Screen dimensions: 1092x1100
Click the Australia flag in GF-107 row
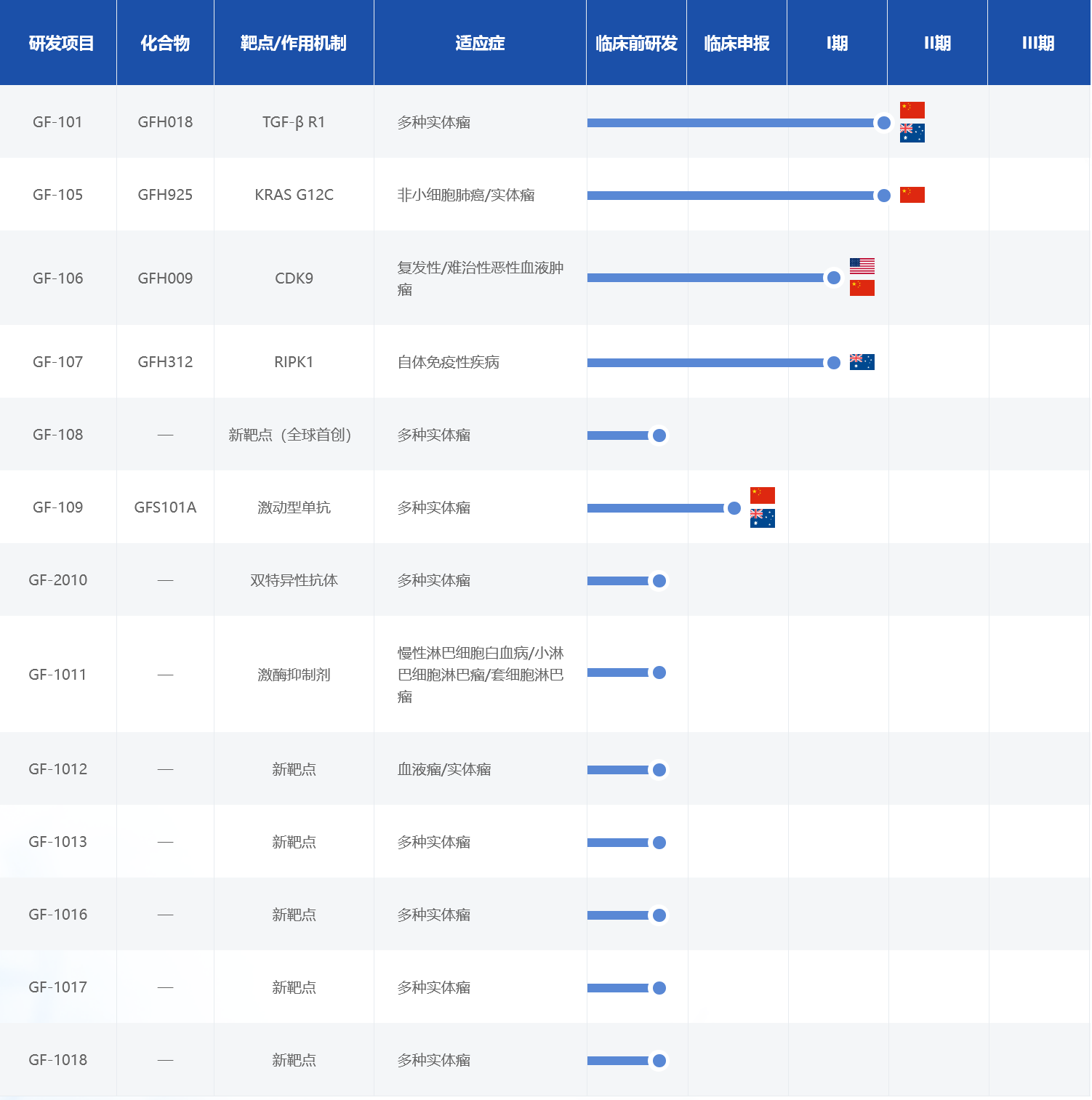click(862, 362)
